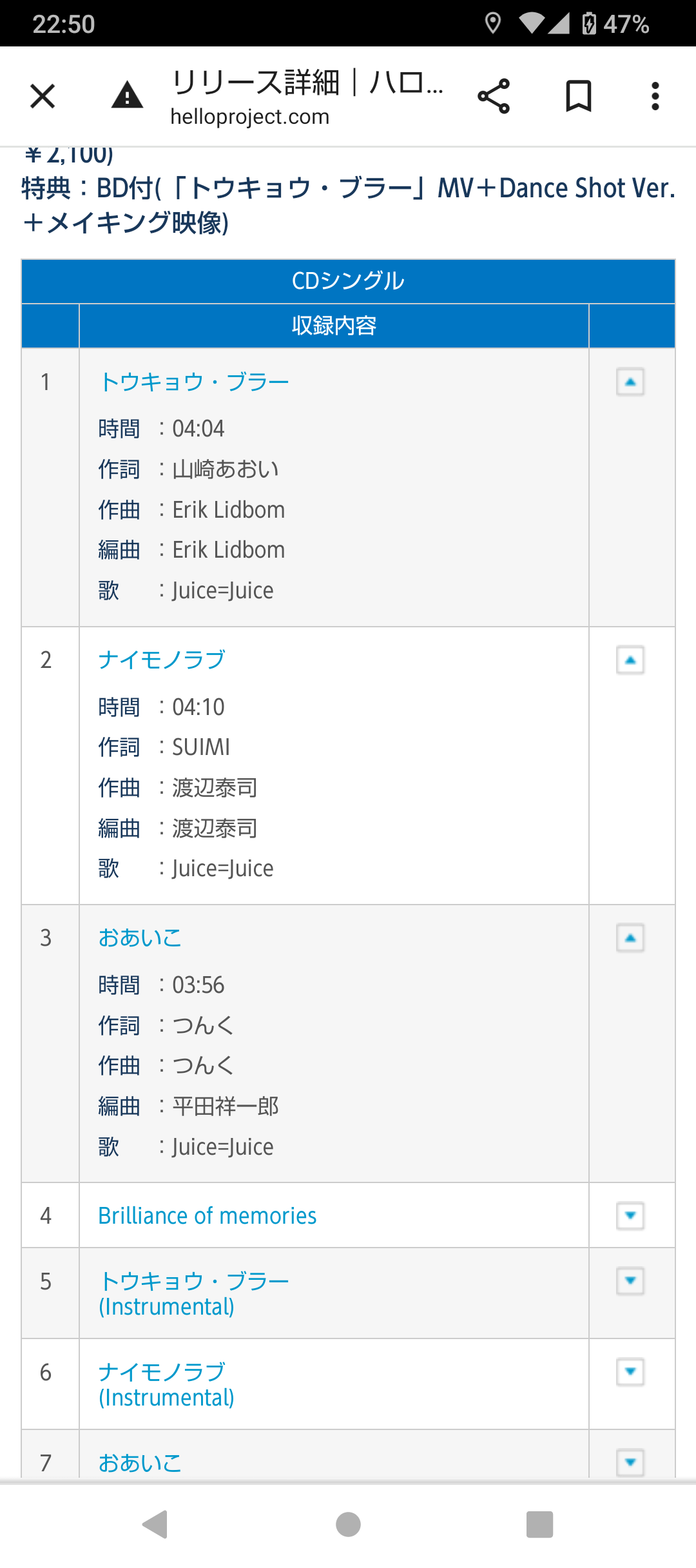This screenshot has height=1568, width=696.
Task: Collapse track 2 ナイモノラブ details
Action: pos(630,660)
